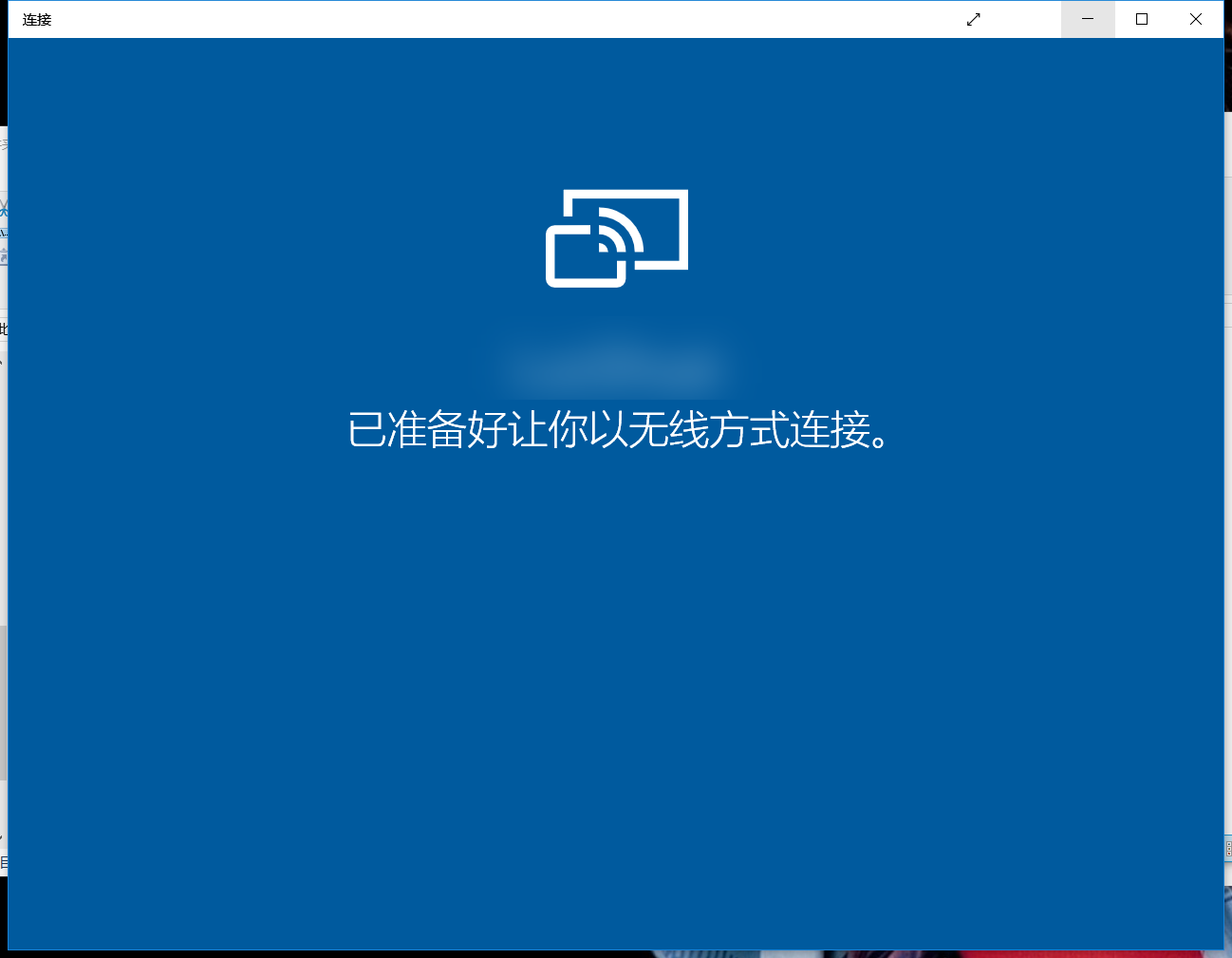Maximize the 连接 window
1232x958 pixels.
[1142, 19]
